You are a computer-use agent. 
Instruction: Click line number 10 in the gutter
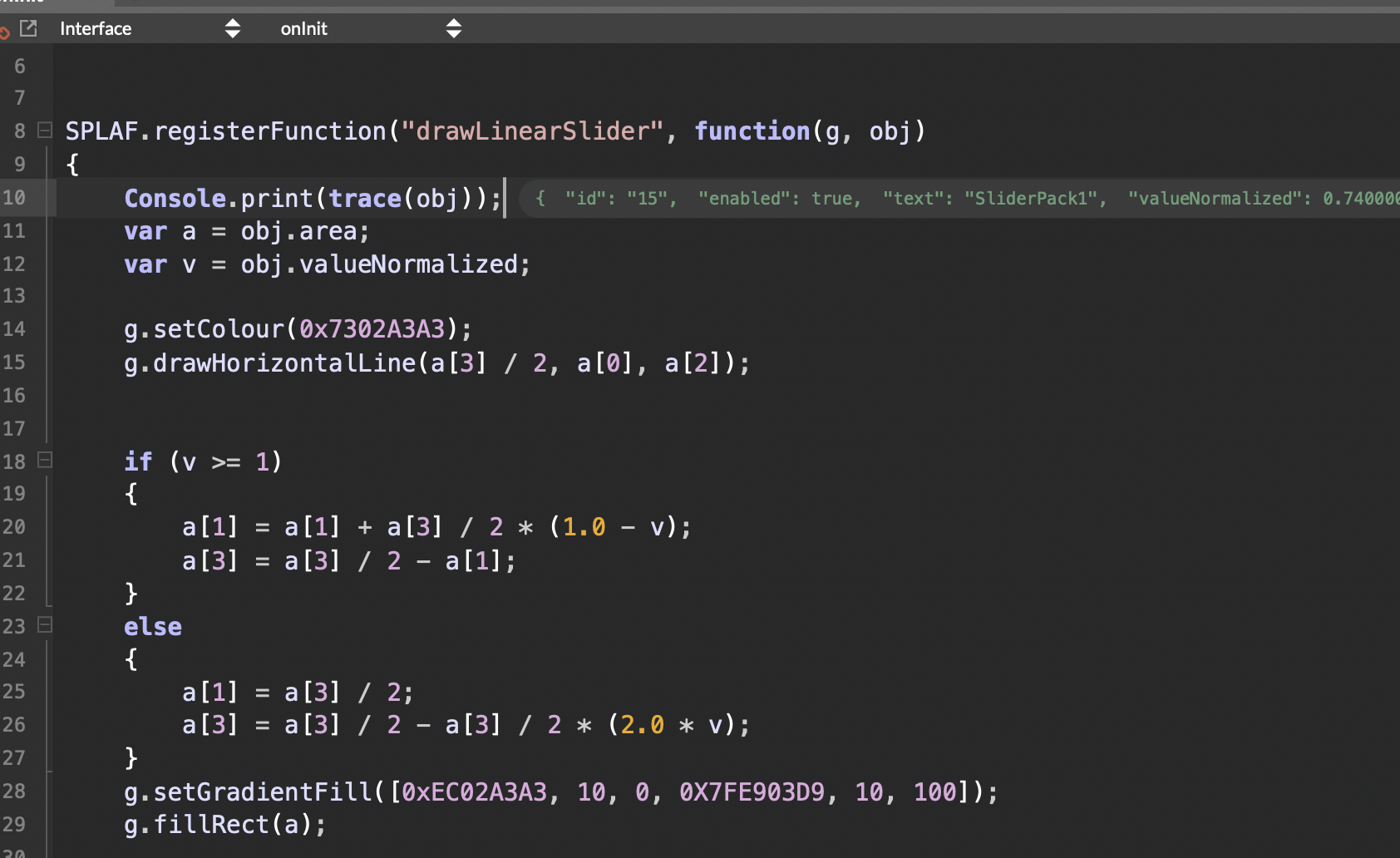[14, 198]
